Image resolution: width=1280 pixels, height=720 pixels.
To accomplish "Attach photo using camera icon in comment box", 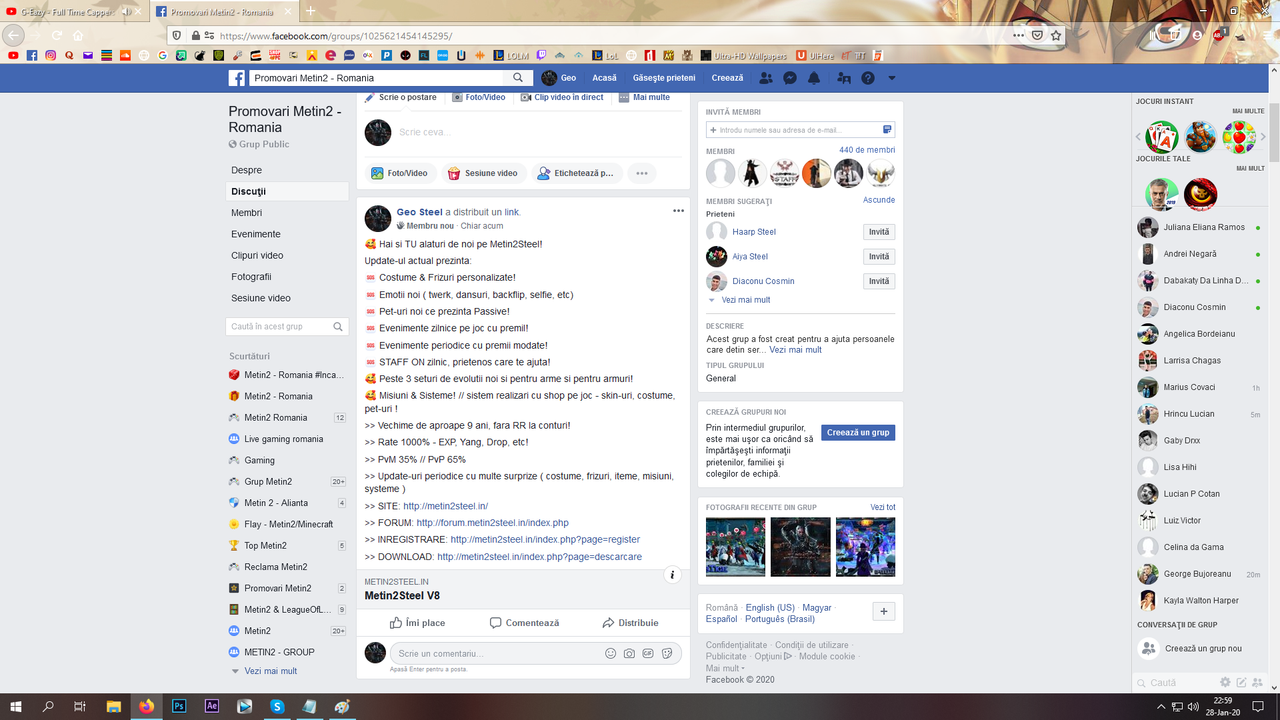I will pyautogui.click(x=629, y=654).
